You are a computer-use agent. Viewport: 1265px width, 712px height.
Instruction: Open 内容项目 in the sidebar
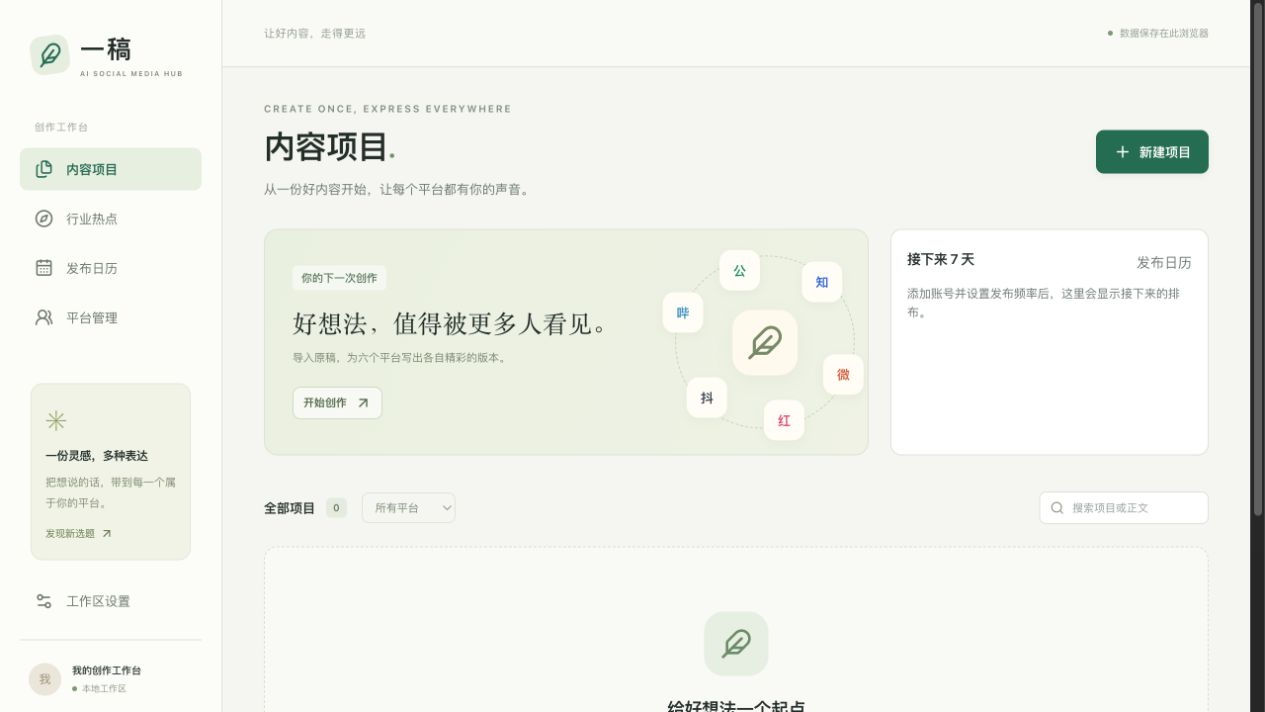point(110,169)
